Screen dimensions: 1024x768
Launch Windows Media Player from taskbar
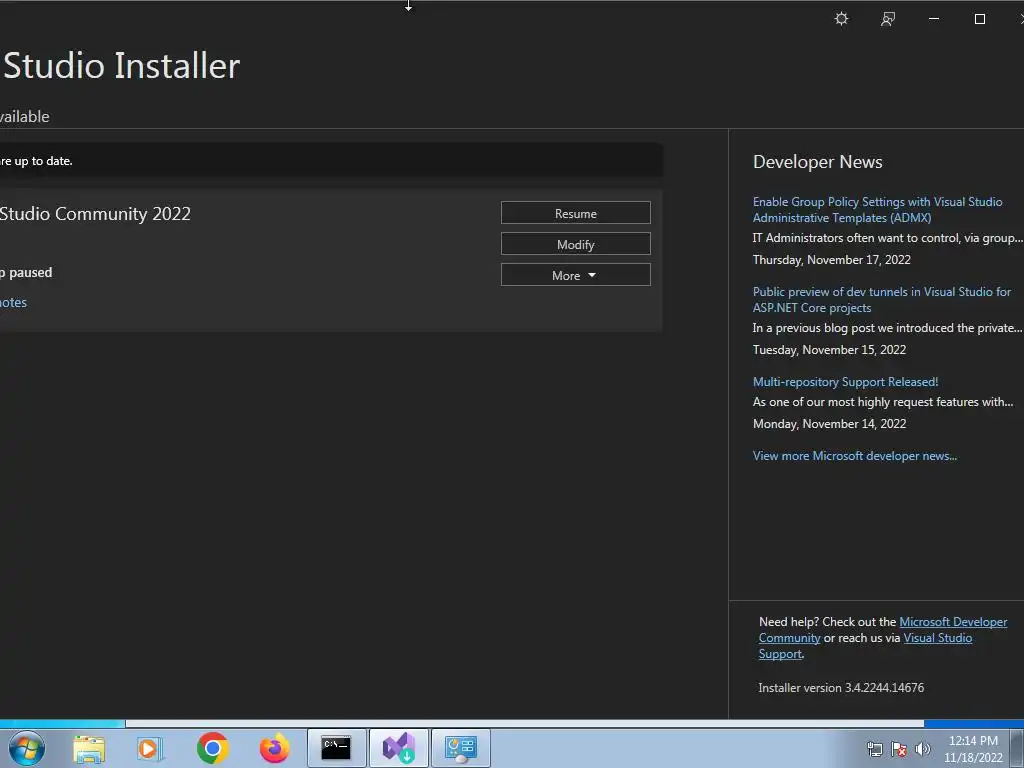click(x=149, y=748)
